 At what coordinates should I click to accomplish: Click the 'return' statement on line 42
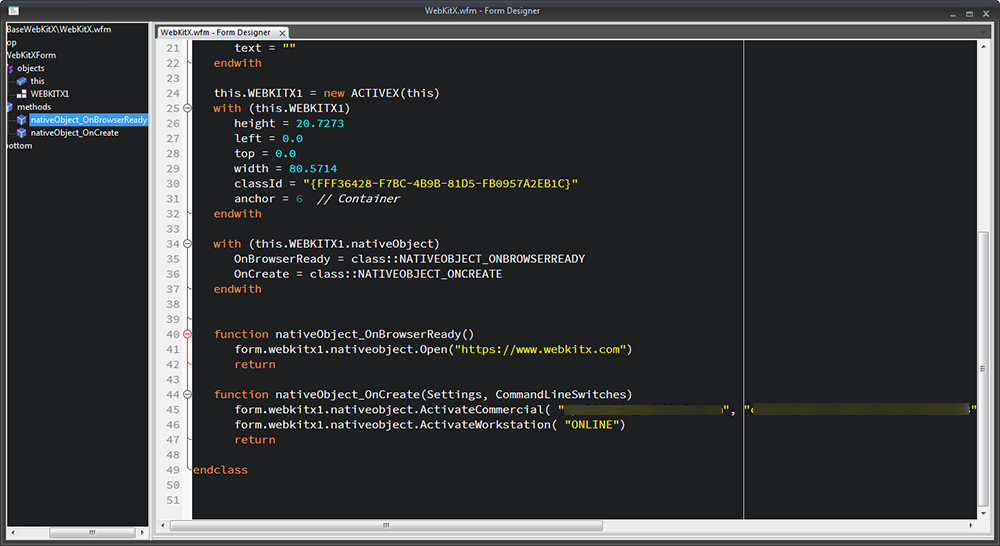point(254,364)
